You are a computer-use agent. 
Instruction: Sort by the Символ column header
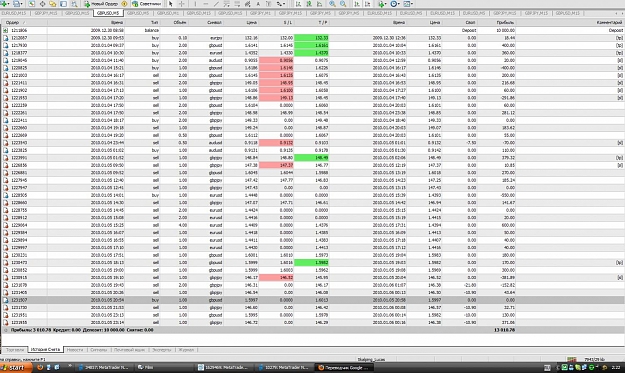click(x=206, y=23)
